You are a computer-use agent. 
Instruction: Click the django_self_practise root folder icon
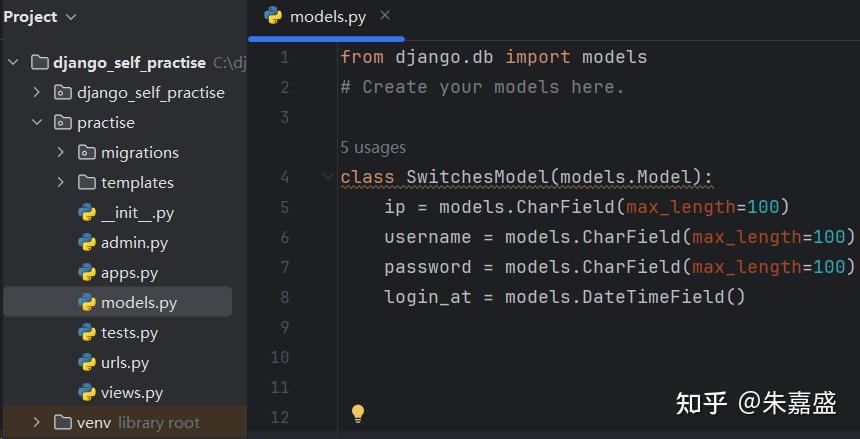pyautogui.click(x=40, y=62)
